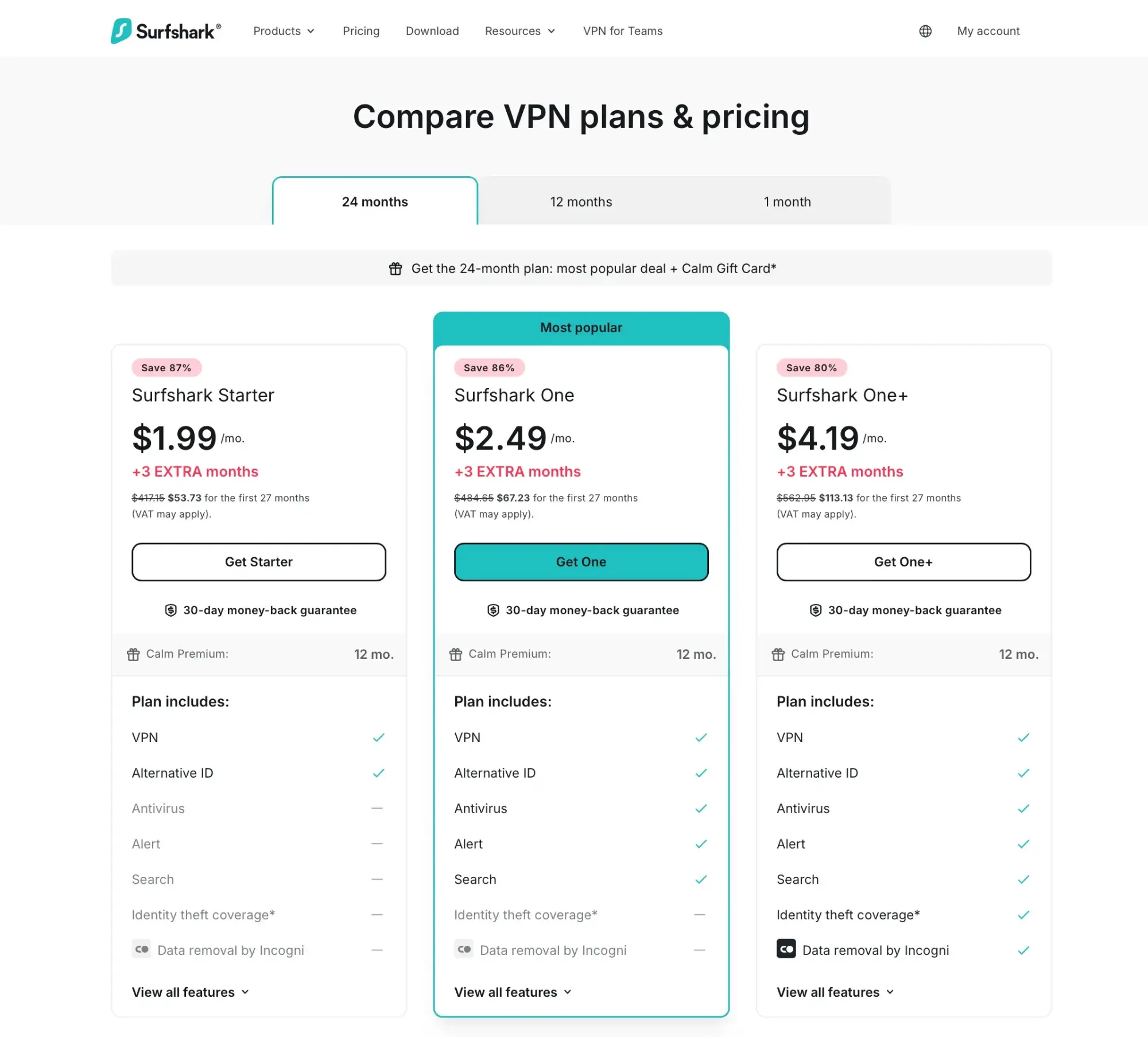Click the Save 86% badge on Surfshark One
Image resolution: width=1148 pixels, height=1037 pixels.
(x=488, y=368)
